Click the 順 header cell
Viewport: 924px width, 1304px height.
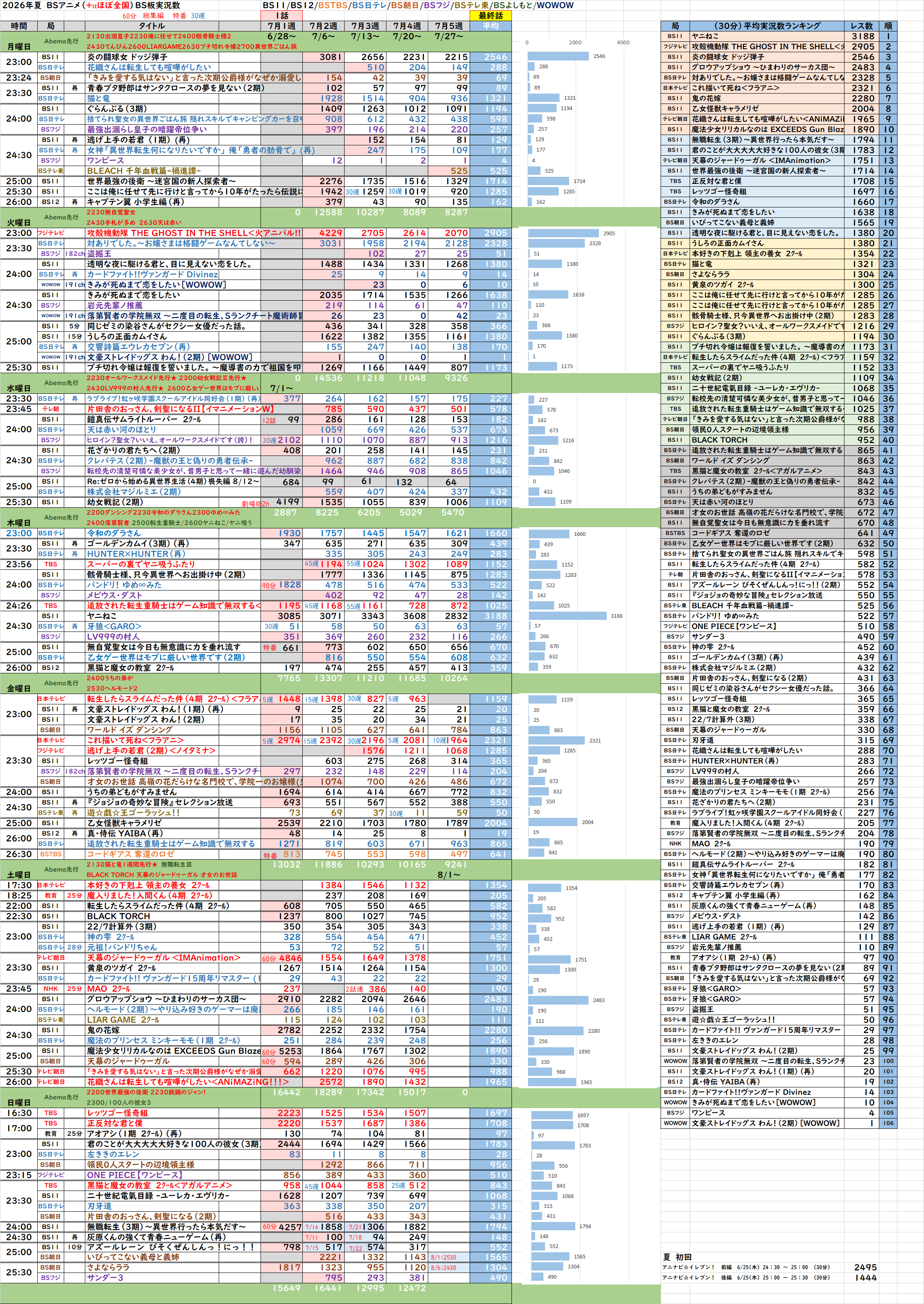pos(888,26)
